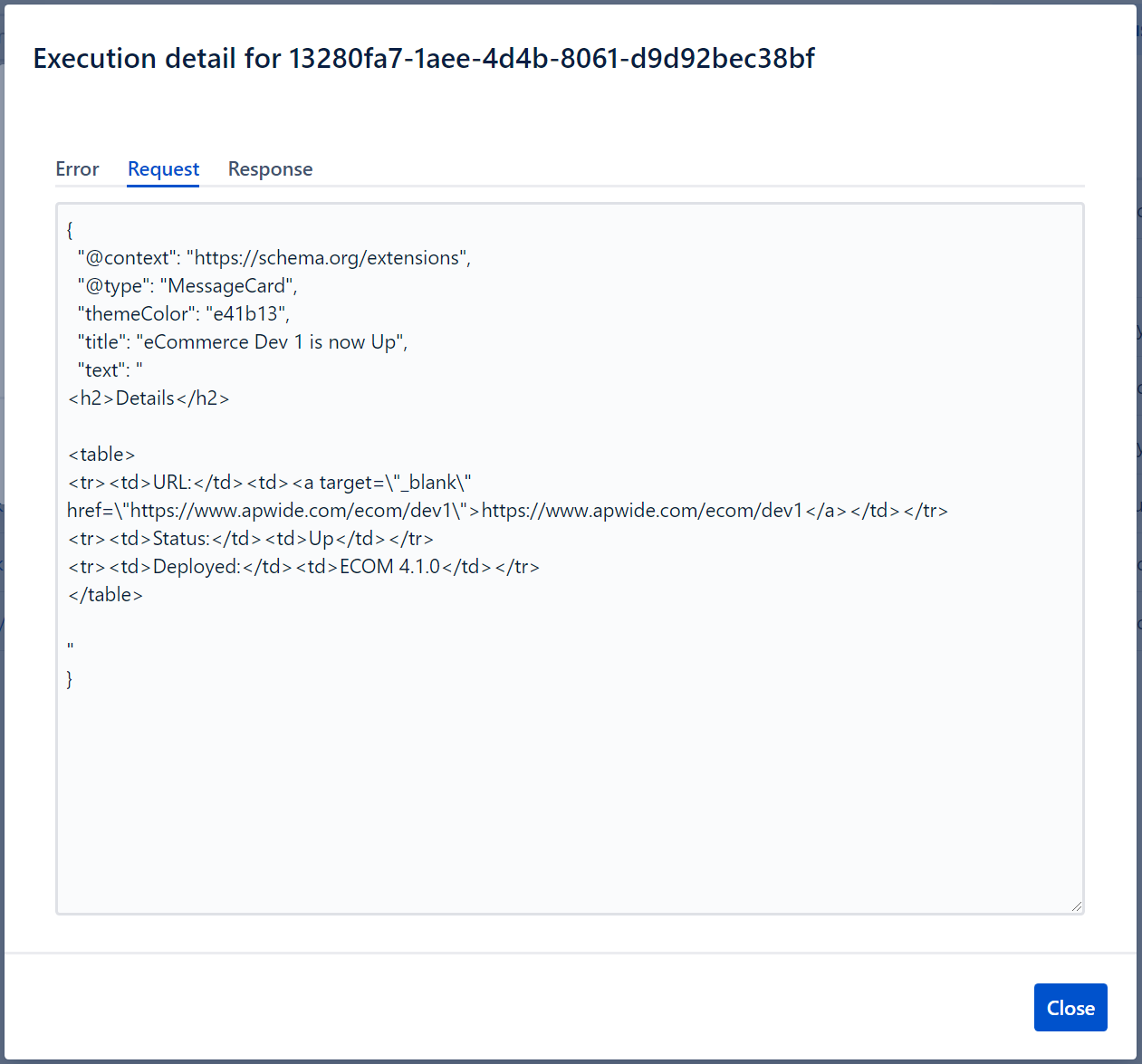Switch to the Error tab

tap(77, 169)
